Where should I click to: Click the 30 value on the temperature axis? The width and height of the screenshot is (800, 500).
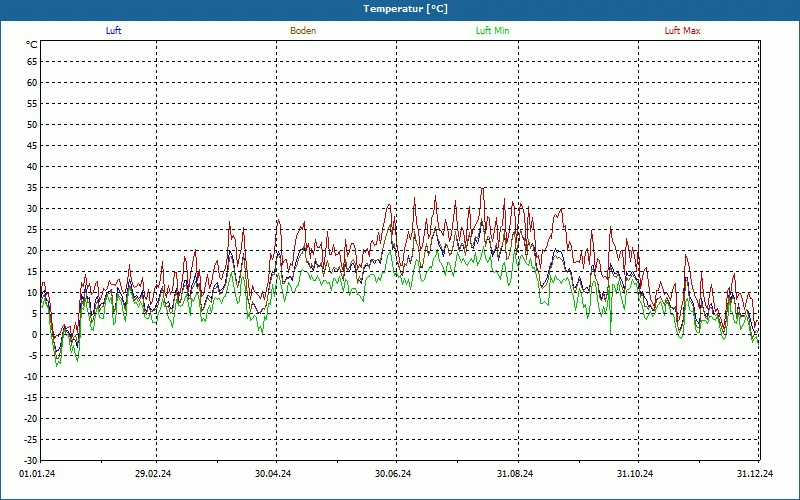[x=32, y=209]
